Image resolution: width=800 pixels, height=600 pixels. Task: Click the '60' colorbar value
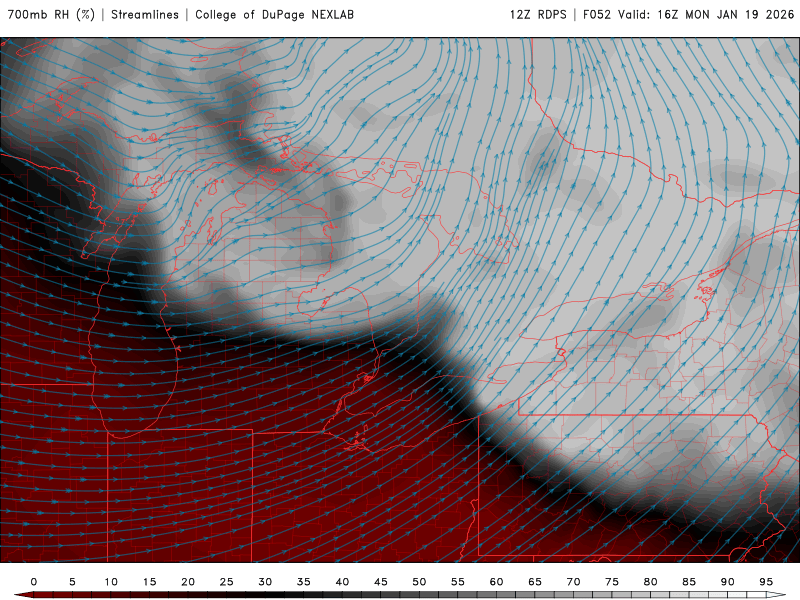click(496, 582)
